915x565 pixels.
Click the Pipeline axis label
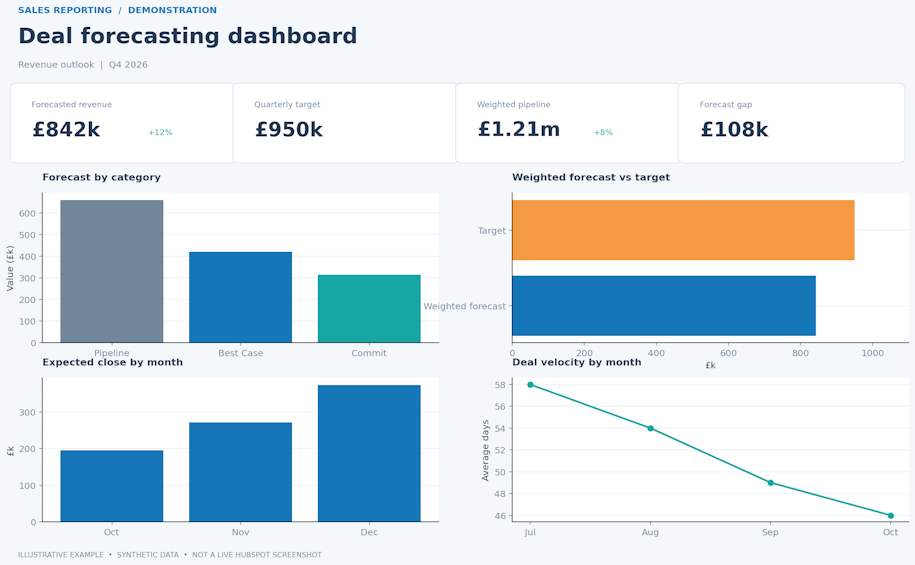click(111, 353)
